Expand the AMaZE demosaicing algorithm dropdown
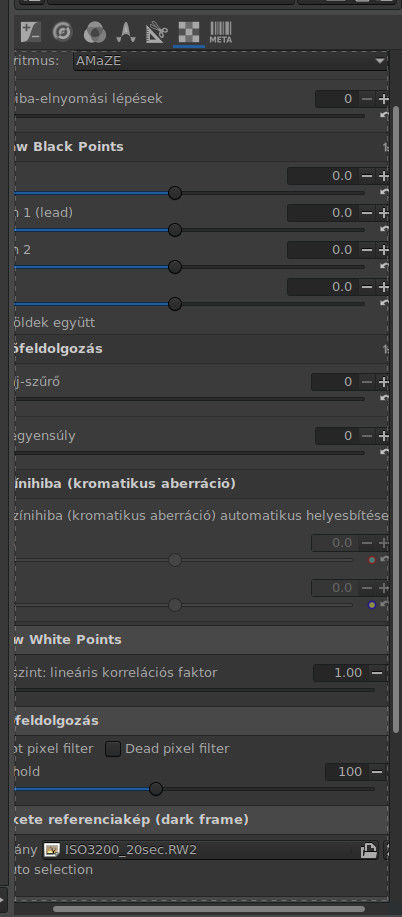This screenshot has height=917, width=402. pyautogui.click(x=231, y=61)
